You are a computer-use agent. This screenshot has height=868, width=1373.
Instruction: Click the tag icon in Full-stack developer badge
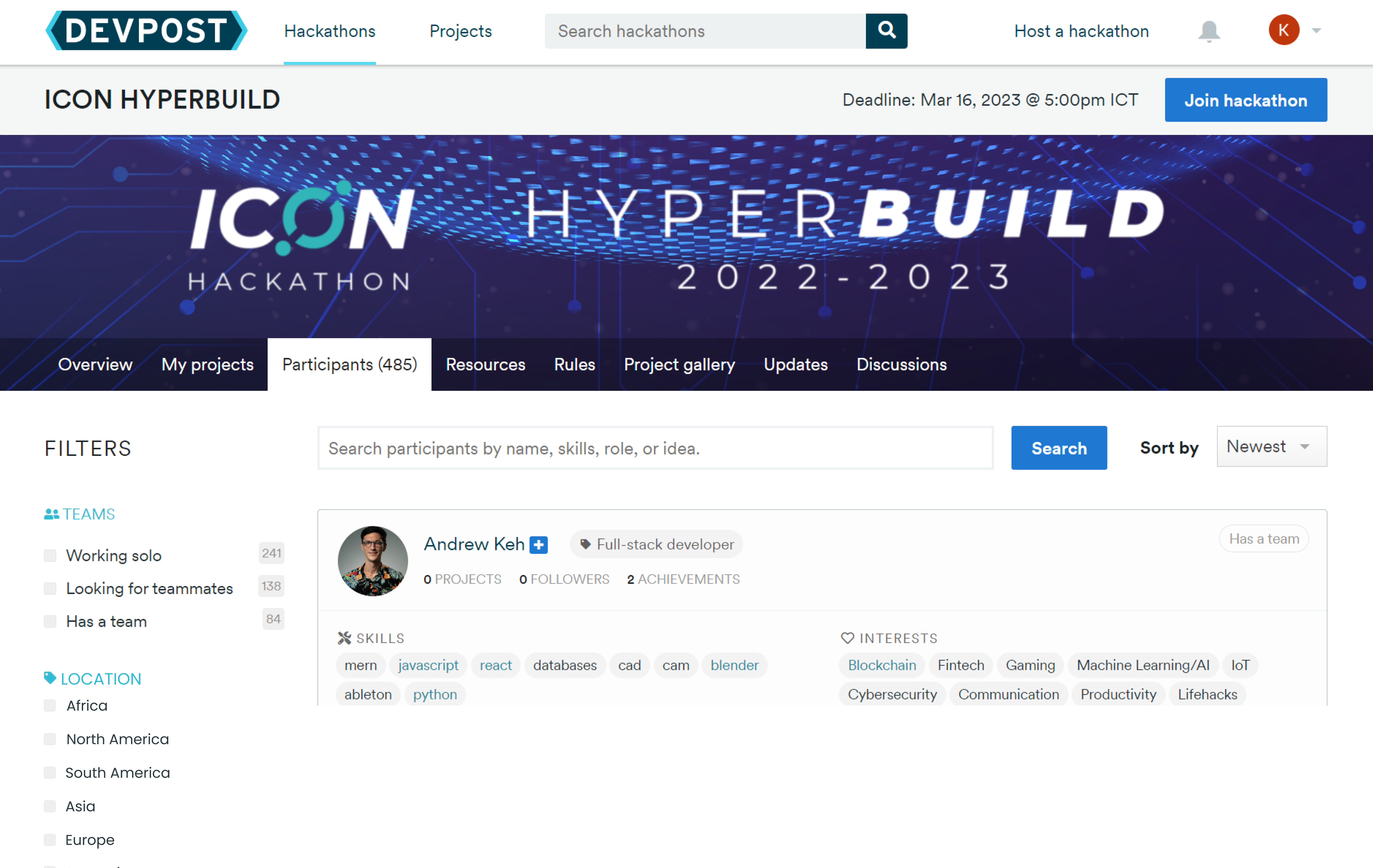tap(585, 544)
